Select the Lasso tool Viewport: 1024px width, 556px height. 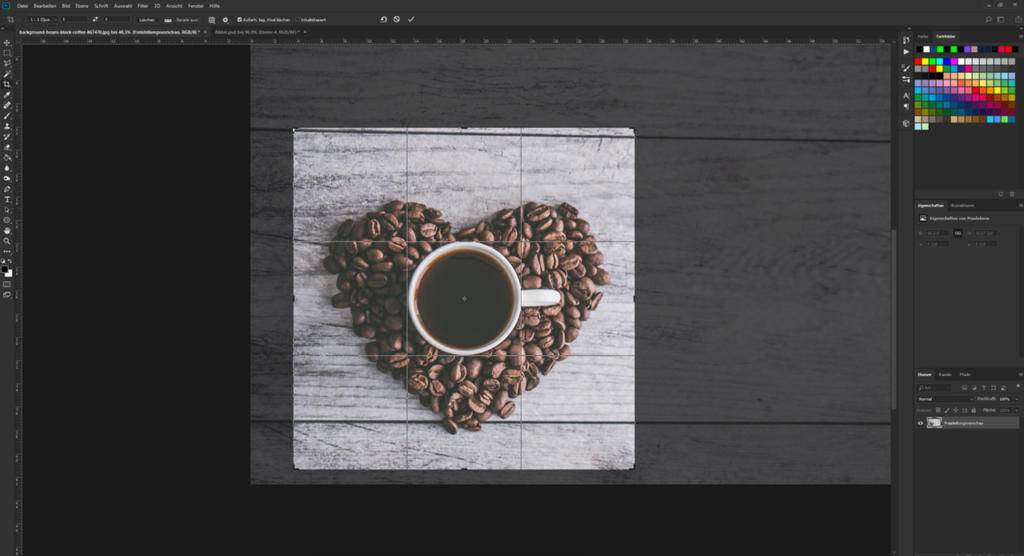click(x=7, y=63)
